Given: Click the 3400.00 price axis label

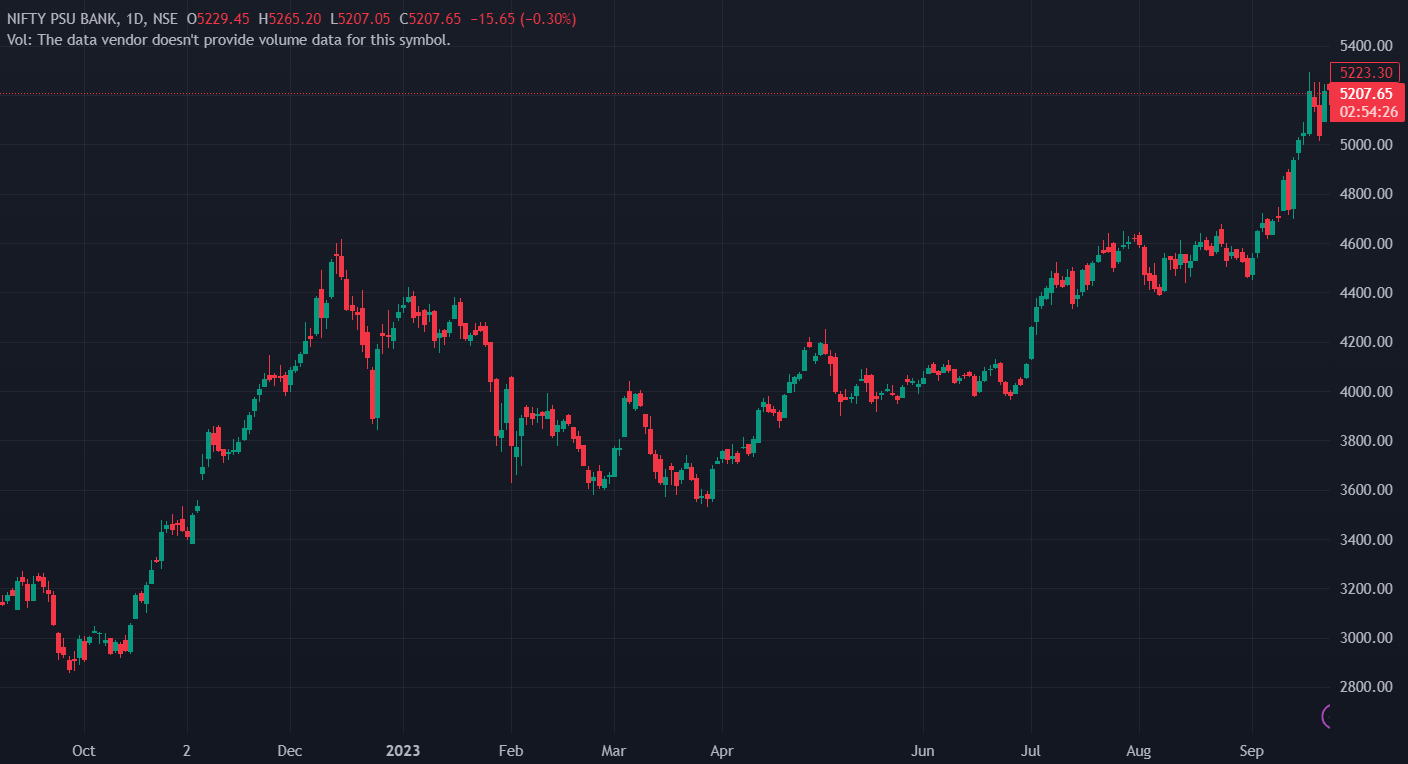Looking at the screenshot, I should (1366, 540).
